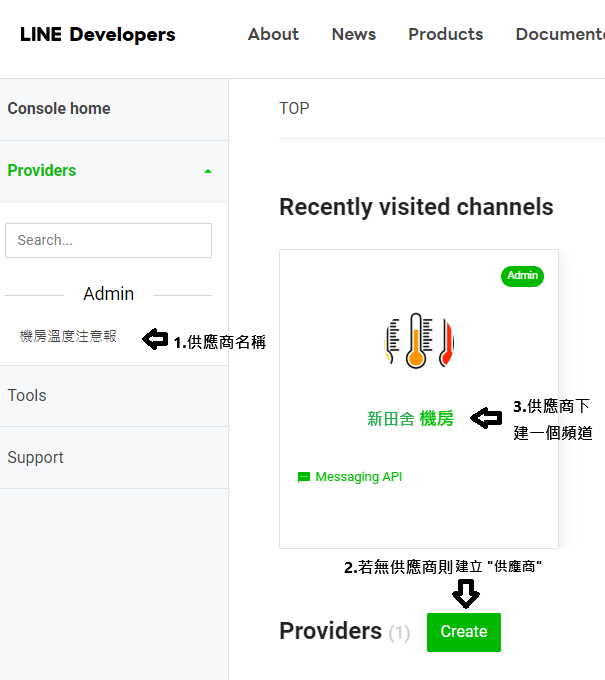605x680 pixels.
Task: Focus the provider Search field
Action: (108, 240)
